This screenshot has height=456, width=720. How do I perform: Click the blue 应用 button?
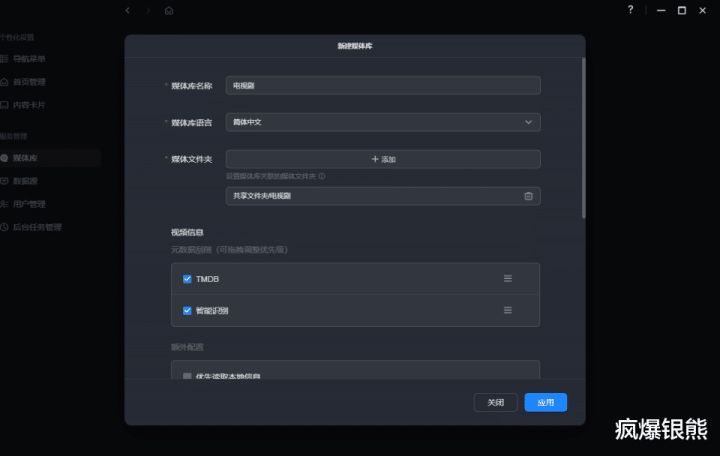[x=546, y=402]
